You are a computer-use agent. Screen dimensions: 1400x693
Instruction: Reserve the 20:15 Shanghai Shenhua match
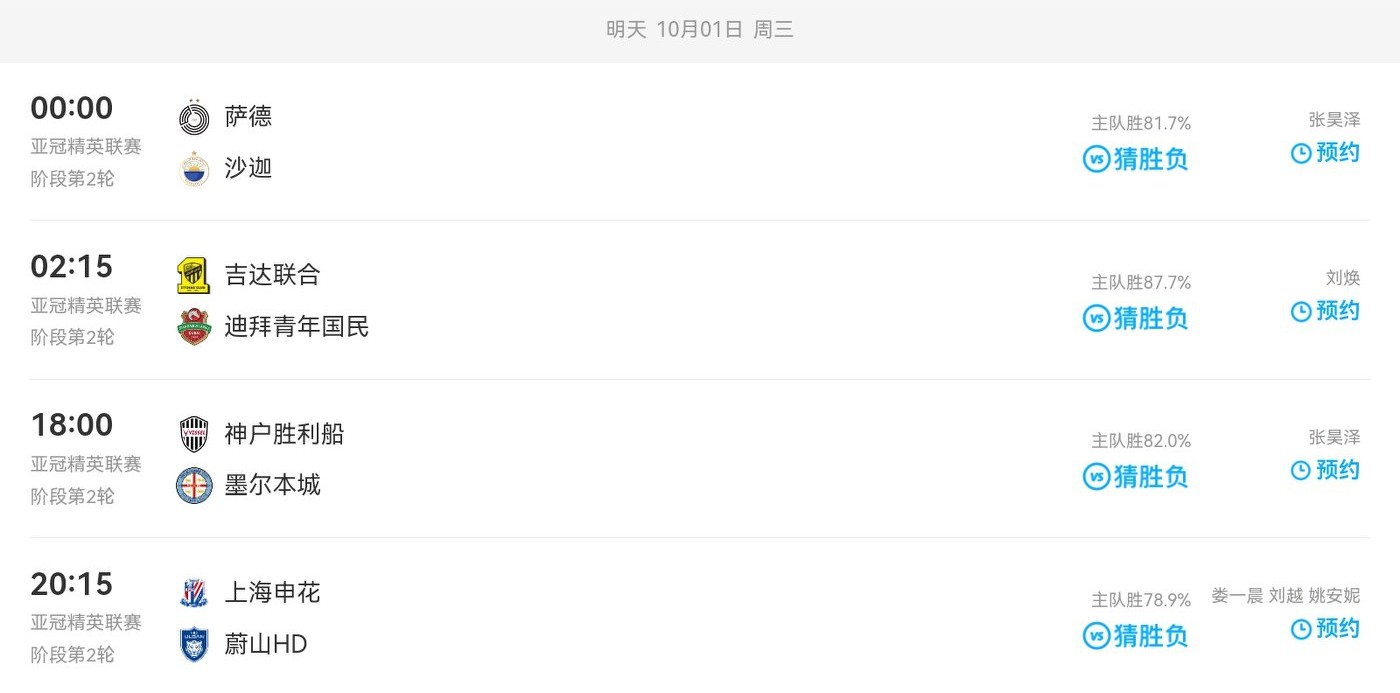click(x=1325, y=629)
